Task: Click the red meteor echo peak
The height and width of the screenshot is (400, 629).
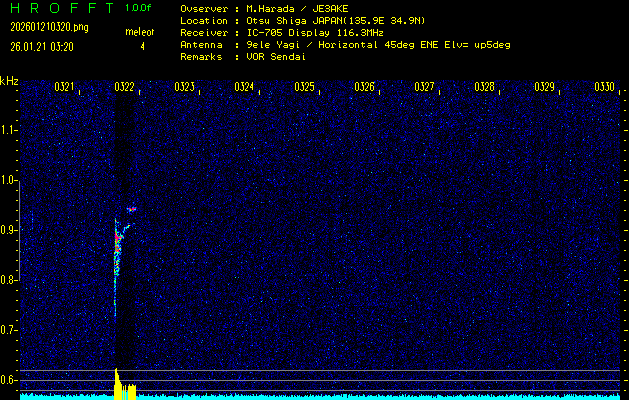Action: click(131, 209)
